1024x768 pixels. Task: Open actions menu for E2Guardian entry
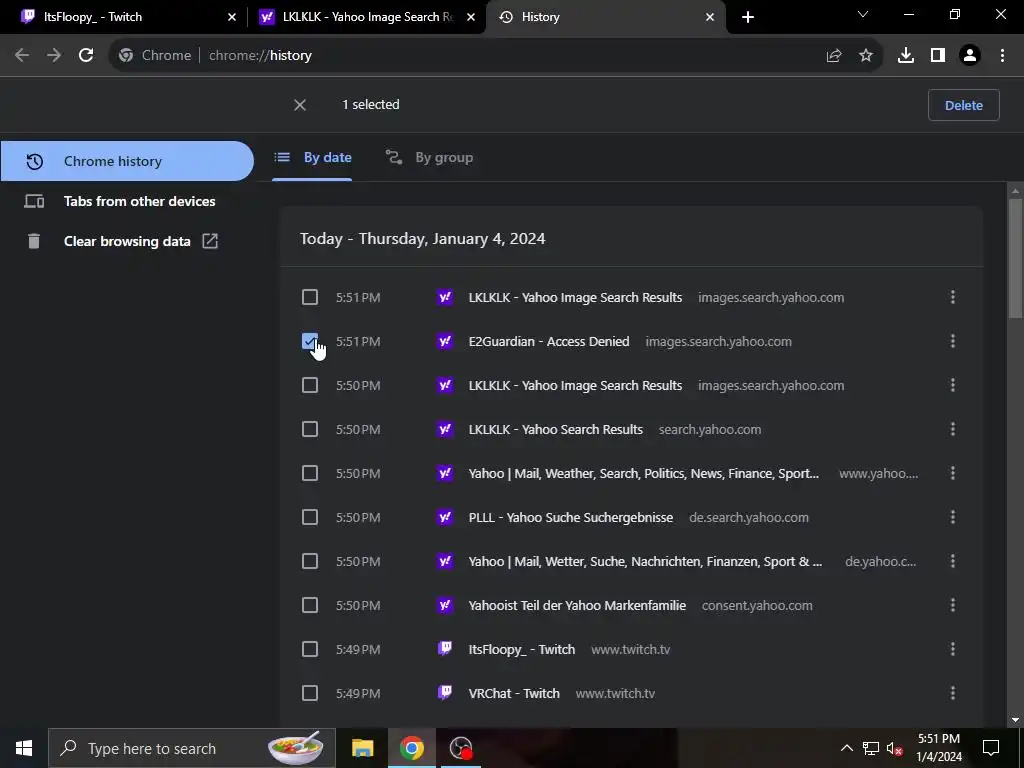point(953,341)
